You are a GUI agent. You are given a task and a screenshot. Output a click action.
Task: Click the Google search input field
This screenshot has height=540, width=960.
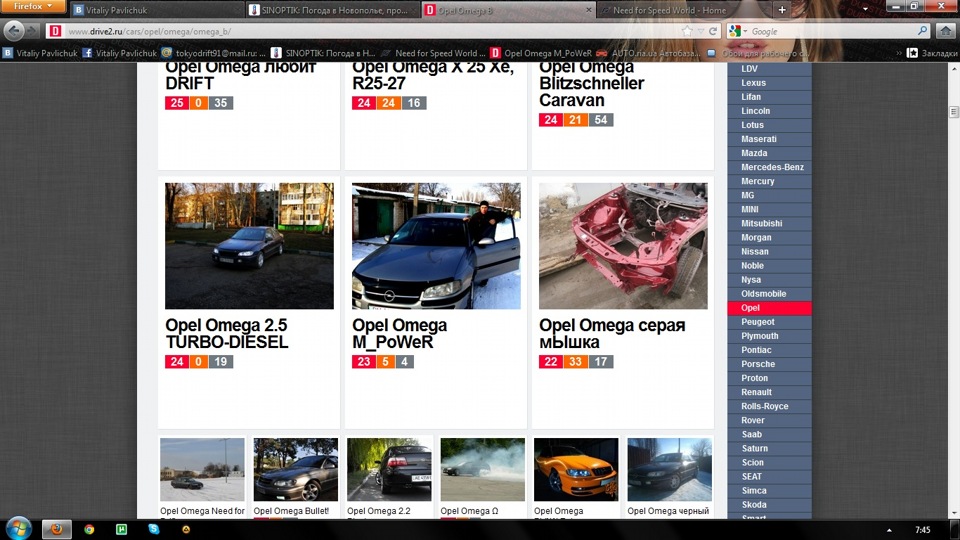point(833,31)
